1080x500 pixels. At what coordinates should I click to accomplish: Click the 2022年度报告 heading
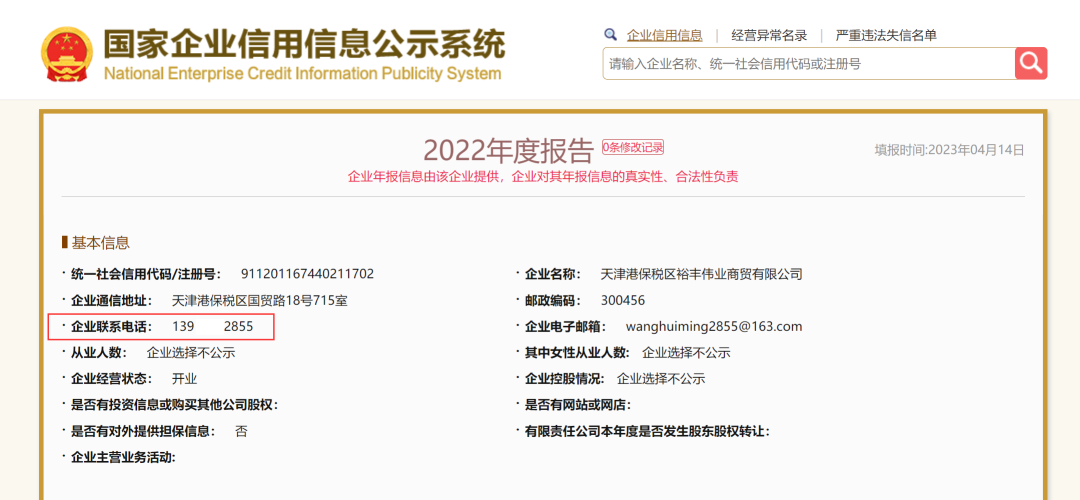point(508,149)
